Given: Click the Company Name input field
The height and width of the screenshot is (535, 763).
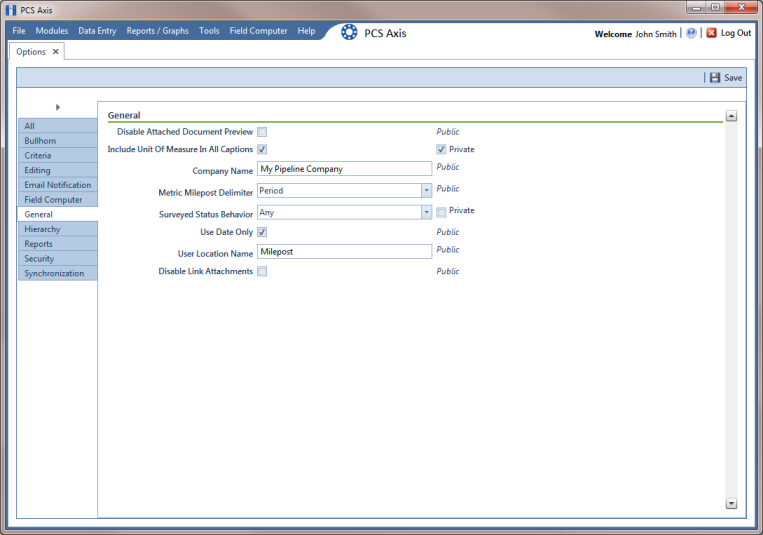Looking at the screenshot, I should 344,169.
